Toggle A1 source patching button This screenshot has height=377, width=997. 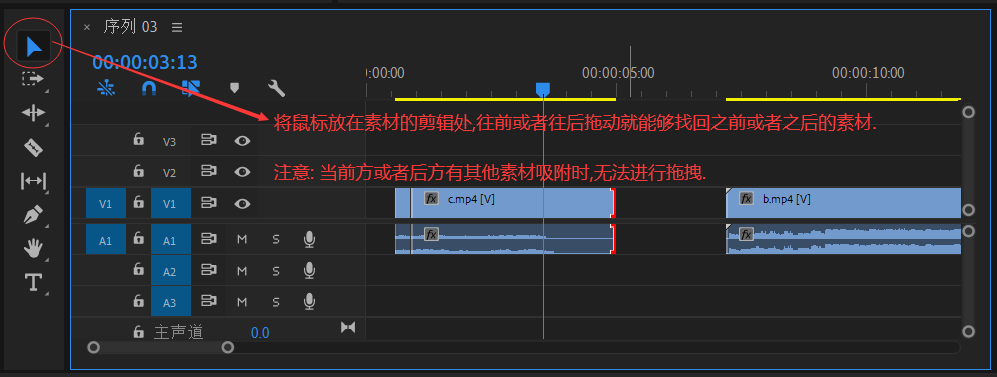(106, 240)
